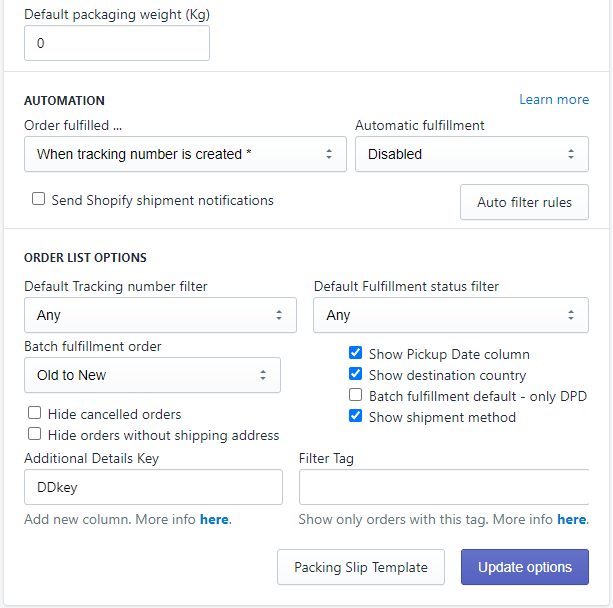Viewport: 613px width, 608px height.
Task: Open 'here' link under Filter Tag
Action: click(572, 519)
